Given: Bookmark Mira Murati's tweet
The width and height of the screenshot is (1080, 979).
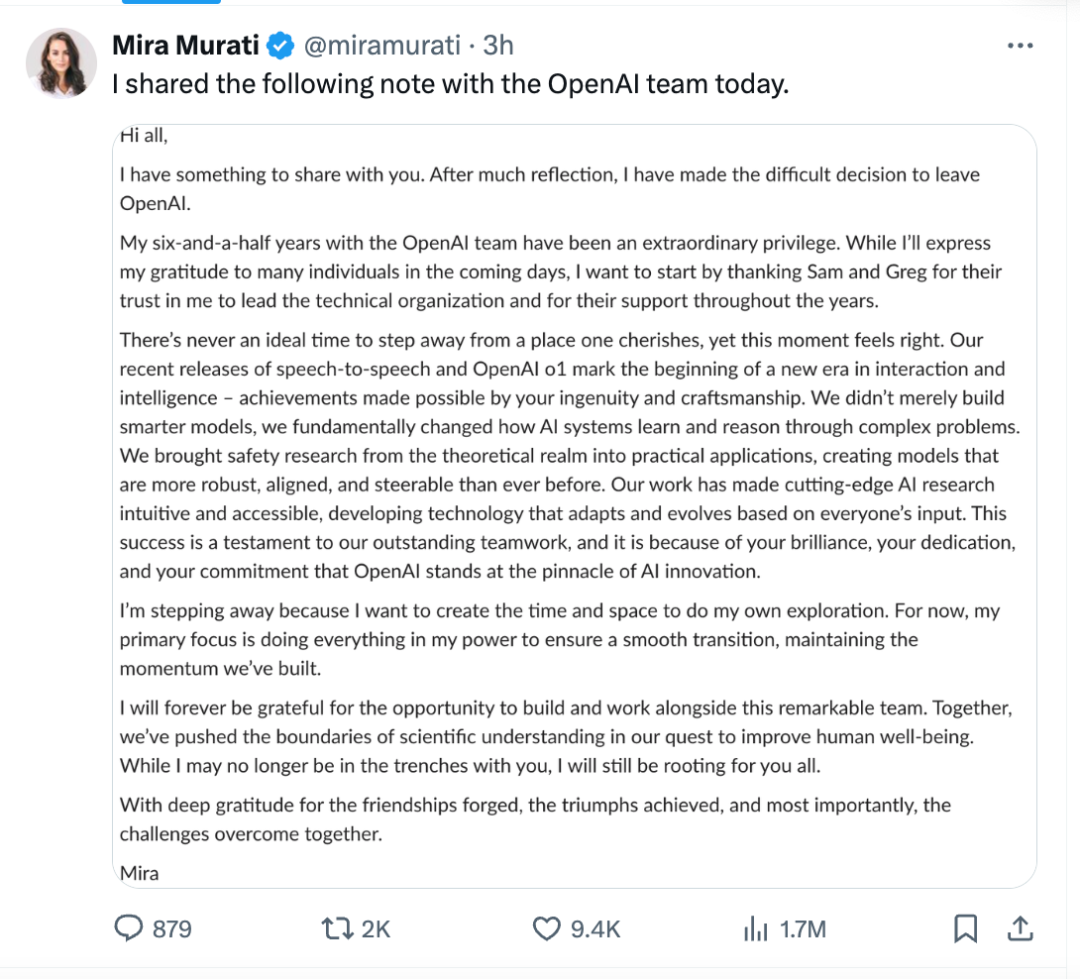Looking at the screenshot, I should coord(965,929).
